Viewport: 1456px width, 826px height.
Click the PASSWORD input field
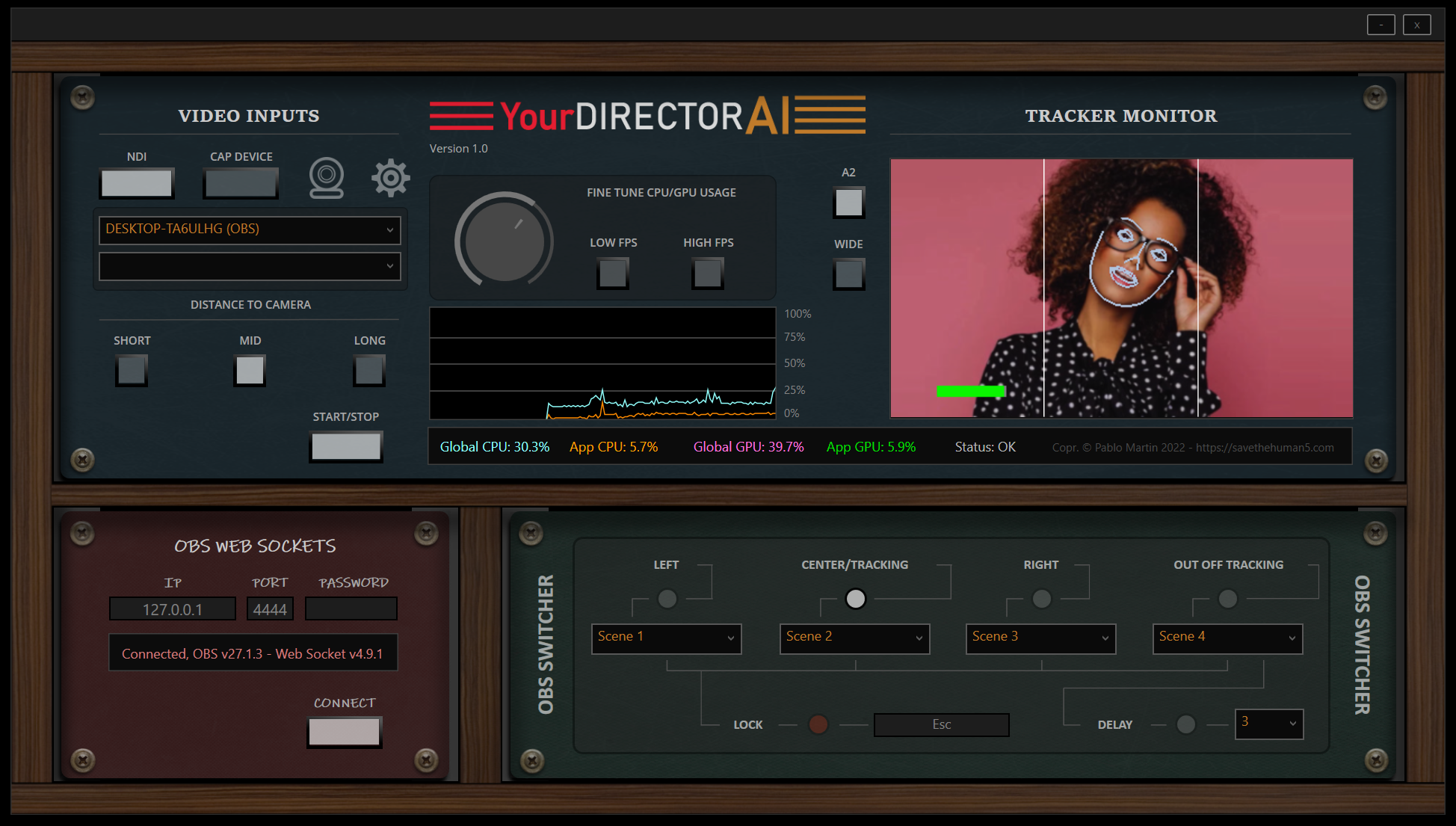coord(351,609)
